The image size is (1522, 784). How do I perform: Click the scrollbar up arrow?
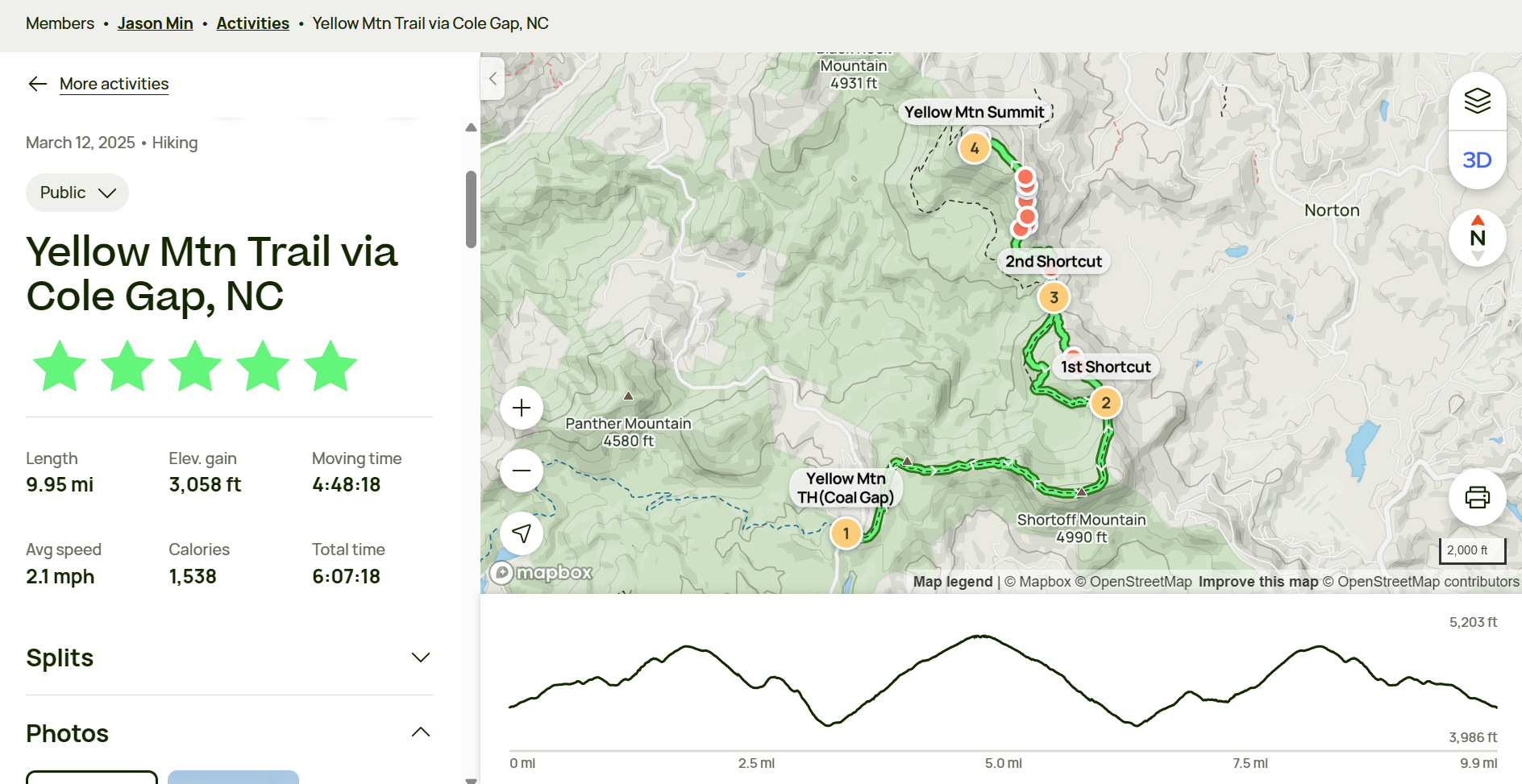tap(471, 127)
